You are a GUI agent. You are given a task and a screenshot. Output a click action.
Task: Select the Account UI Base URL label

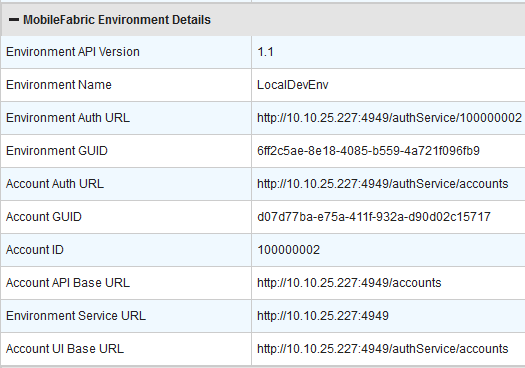click(65, 349)
